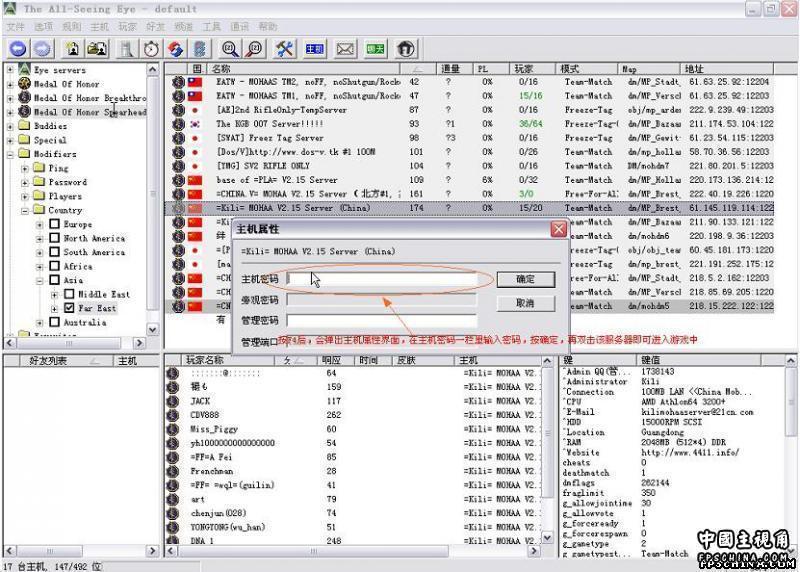This screenshot has height=572, width=800.
Task: Sort players by 响应 column header
Action: 335,360
